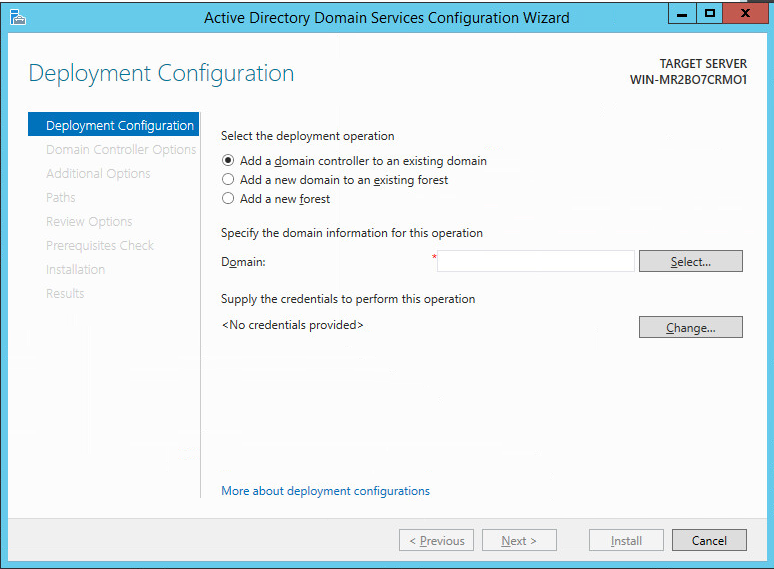Go to Domain Controller Options step
774x569 pixels.
click(120, 150)
